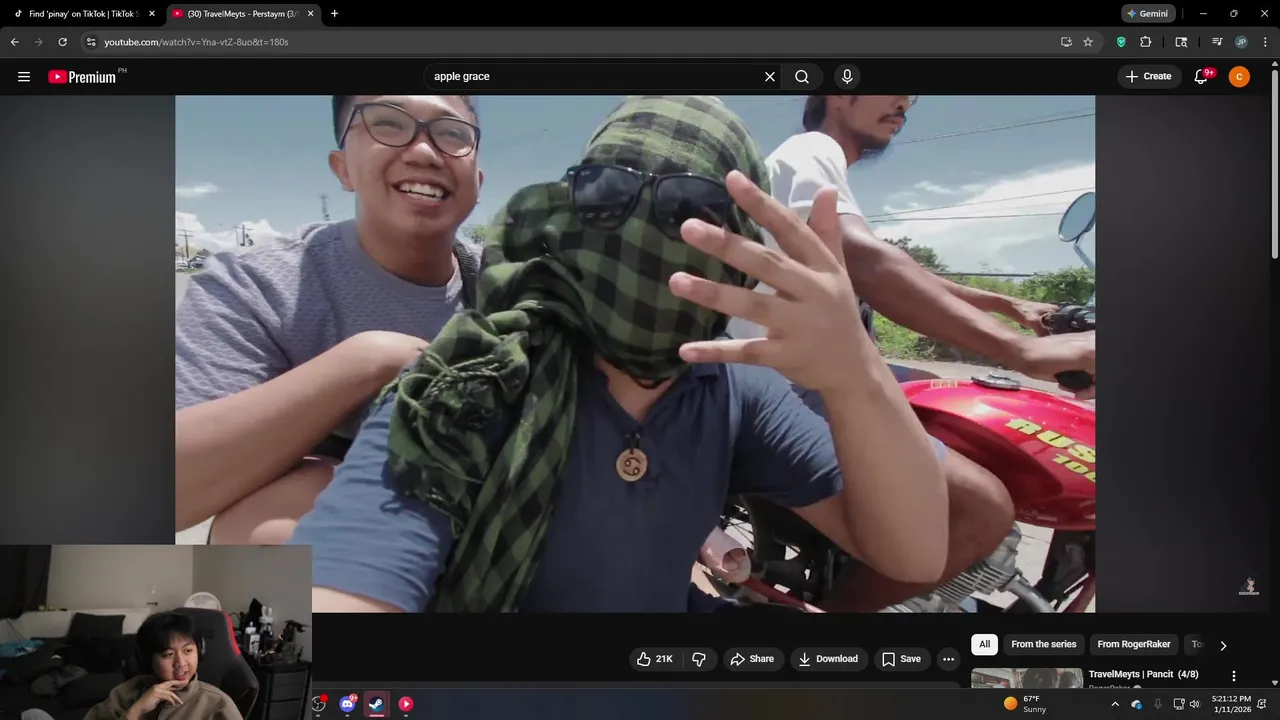Show more filter chips with the right arrow
Image resolution: width=1280 pixels, height=720 pixels.
click(1222, 646)
